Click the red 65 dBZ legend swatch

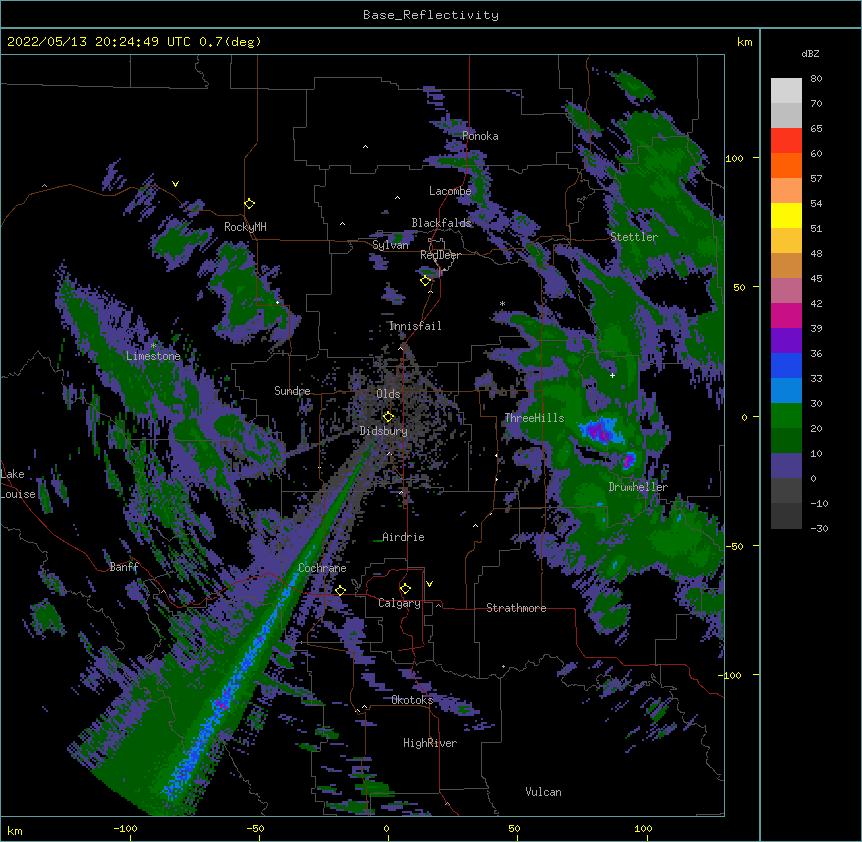pyautogui.click(x=786, y=141)
